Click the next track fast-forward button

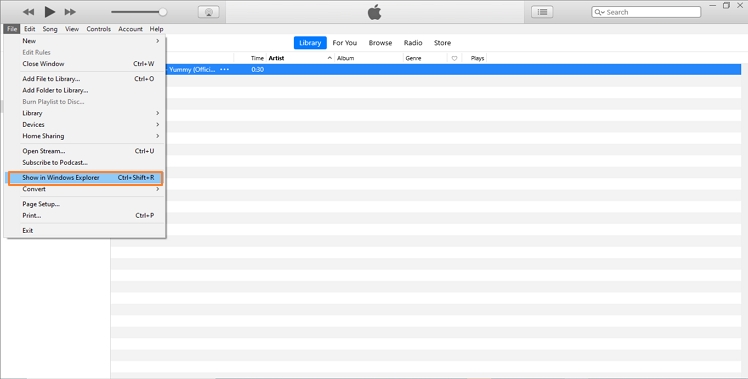(x=70, y=12)
